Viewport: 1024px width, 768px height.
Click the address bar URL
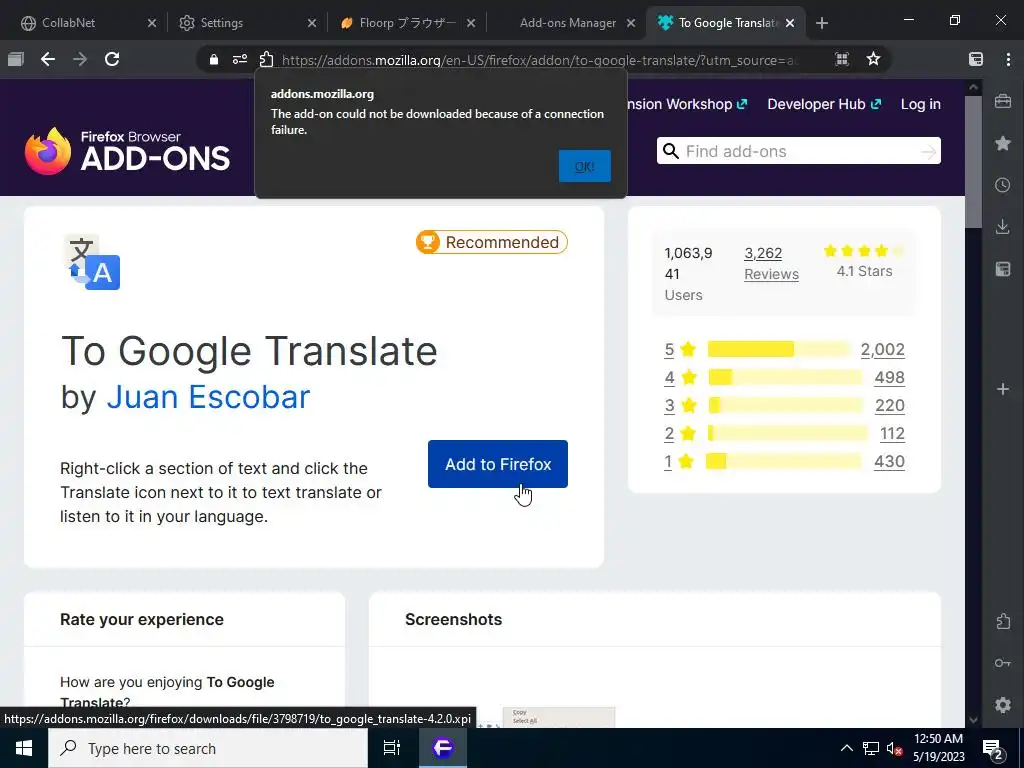(x=539, y=60)
